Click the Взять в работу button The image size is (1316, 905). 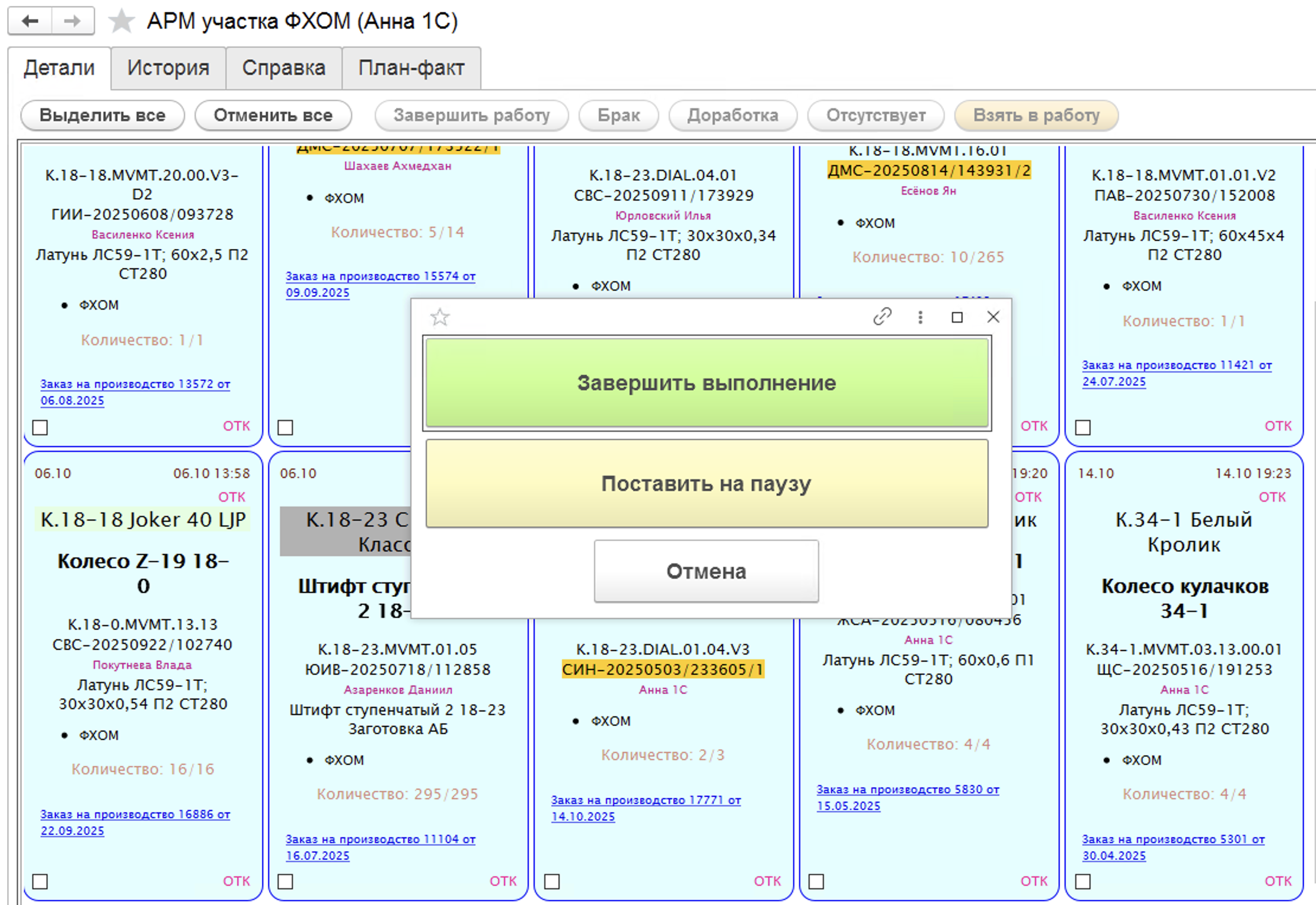(x=1036, y=115)
